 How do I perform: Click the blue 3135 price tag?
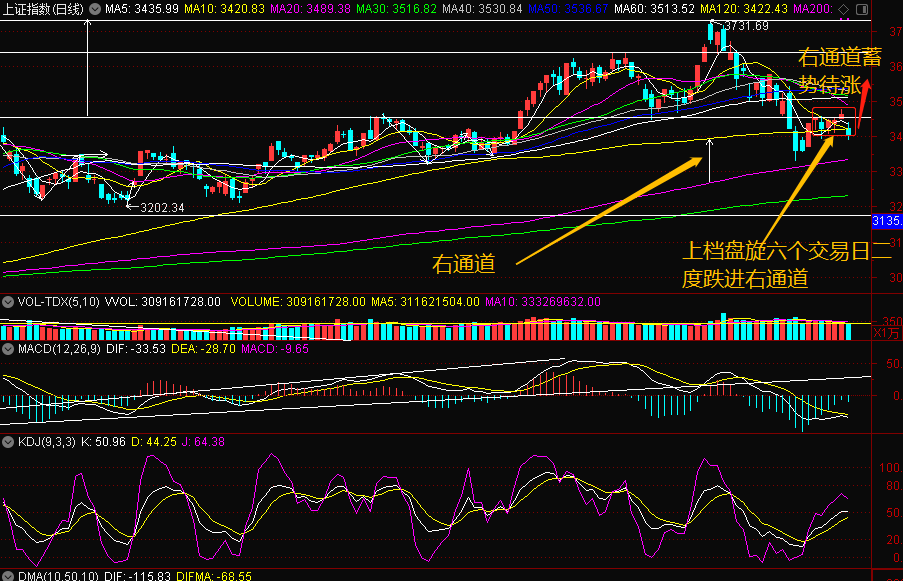pyautogui.click(x=887, y=221)
